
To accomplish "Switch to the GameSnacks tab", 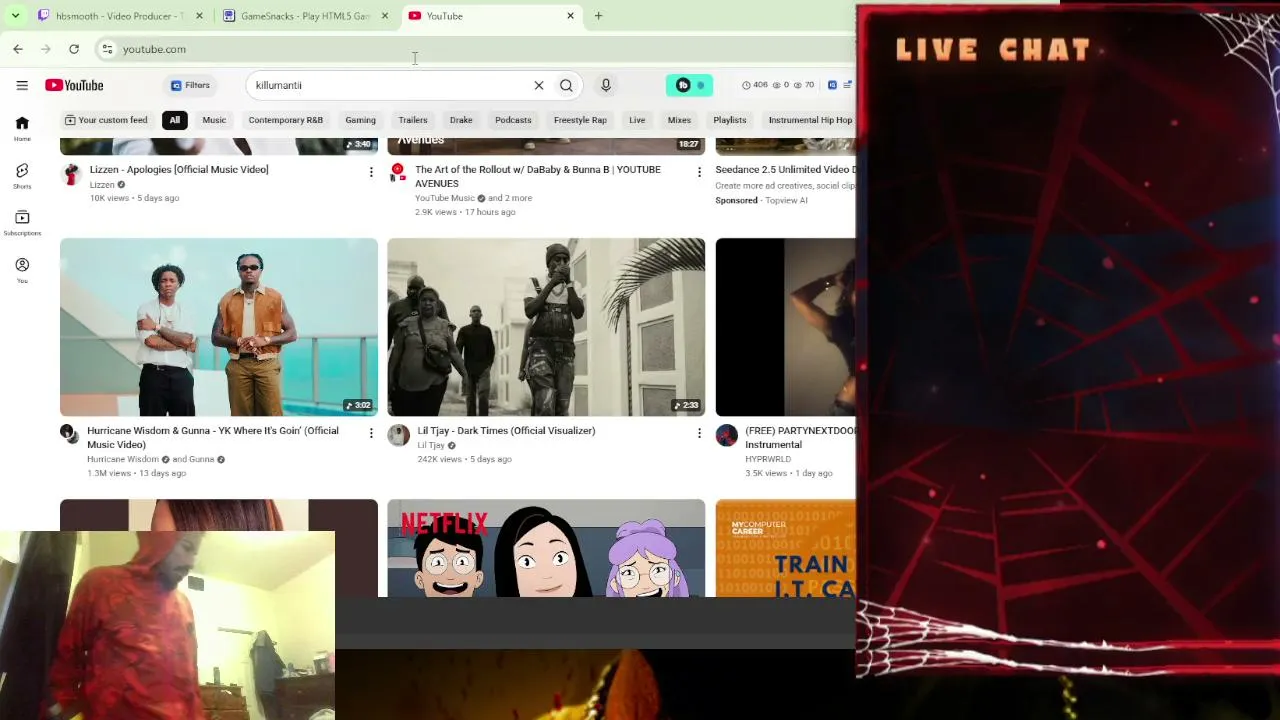I will point(305,16).
